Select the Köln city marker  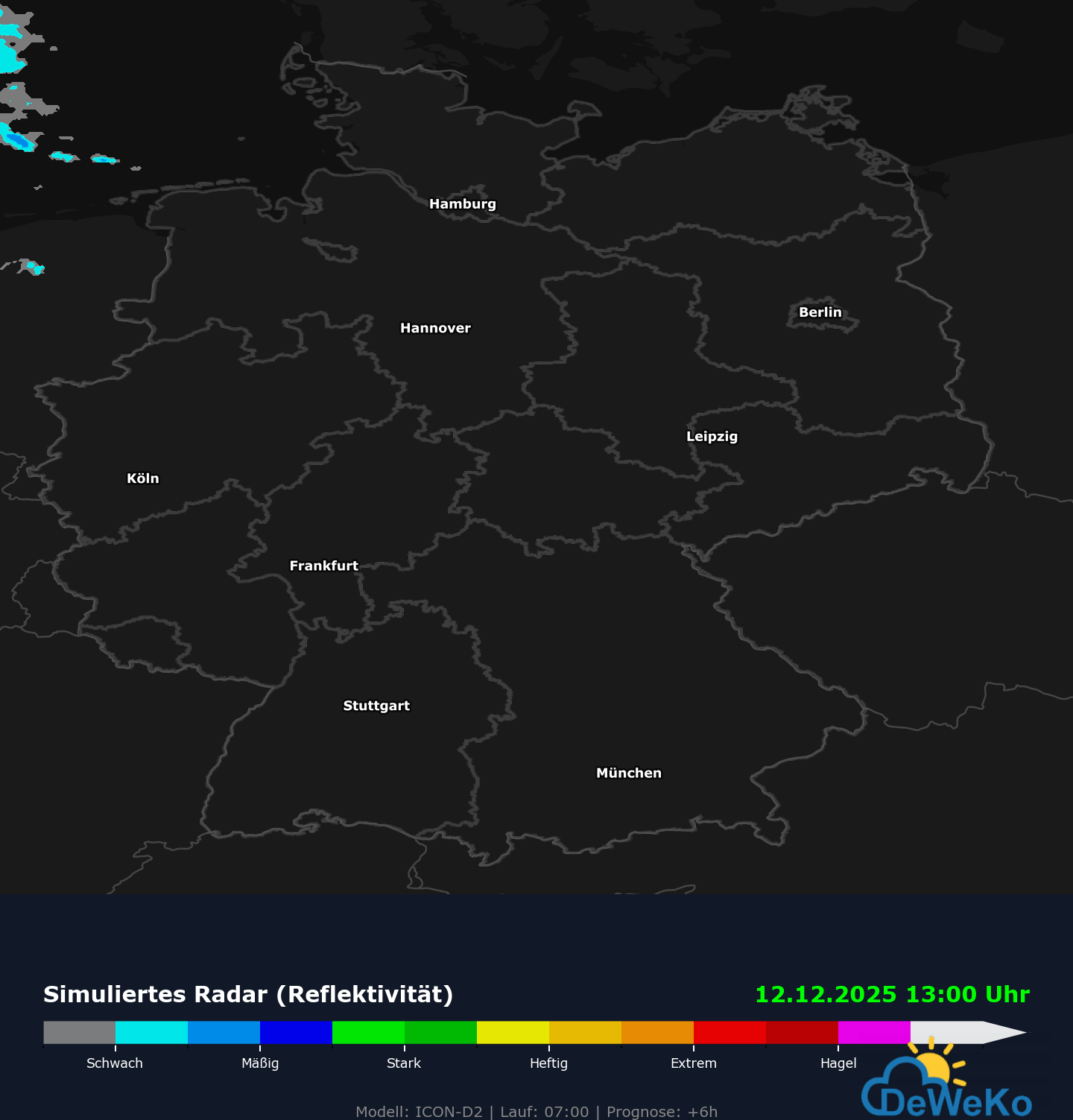[x=144, y=478]
